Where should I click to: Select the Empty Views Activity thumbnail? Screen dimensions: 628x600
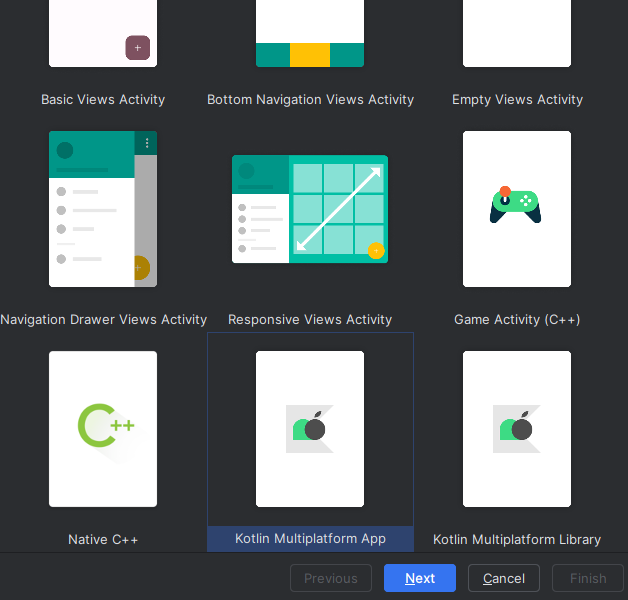(x=517, y=33)
